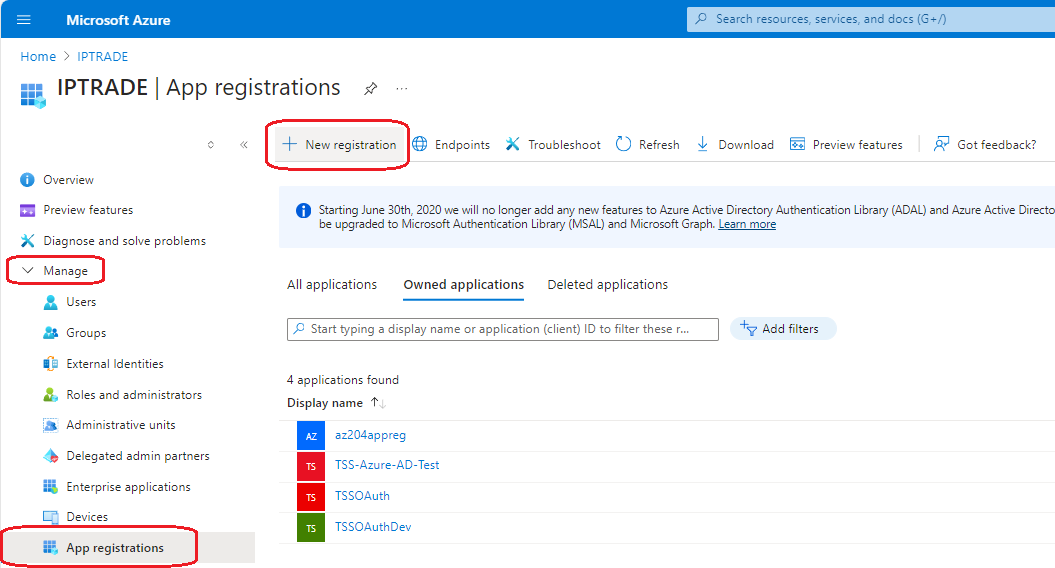Click the External Identities icon

pyautogui.click(x=50, y=364)
